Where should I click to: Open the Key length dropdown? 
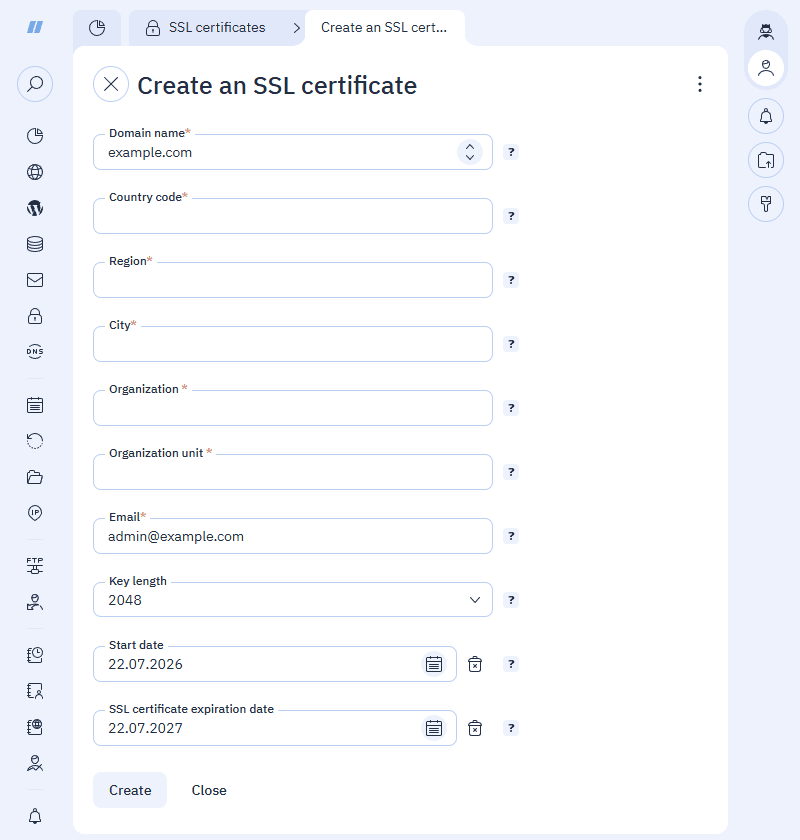pos(293,599)
